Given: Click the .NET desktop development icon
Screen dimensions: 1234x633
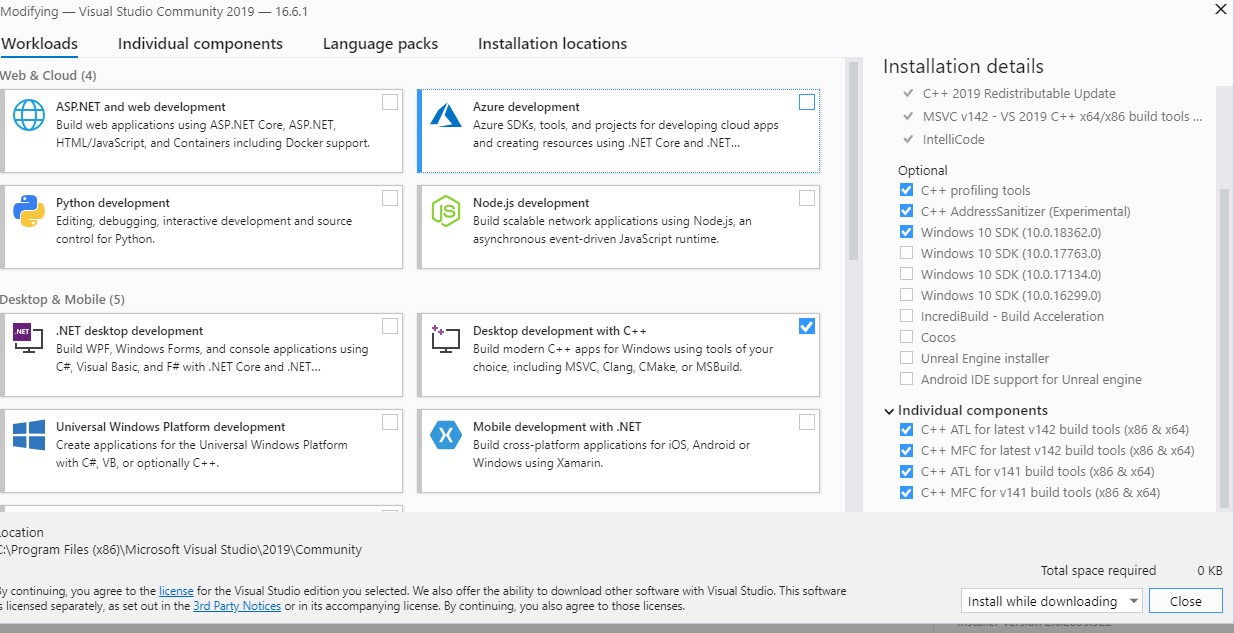Looking at the screenshot, I should [x=26, y=337].
